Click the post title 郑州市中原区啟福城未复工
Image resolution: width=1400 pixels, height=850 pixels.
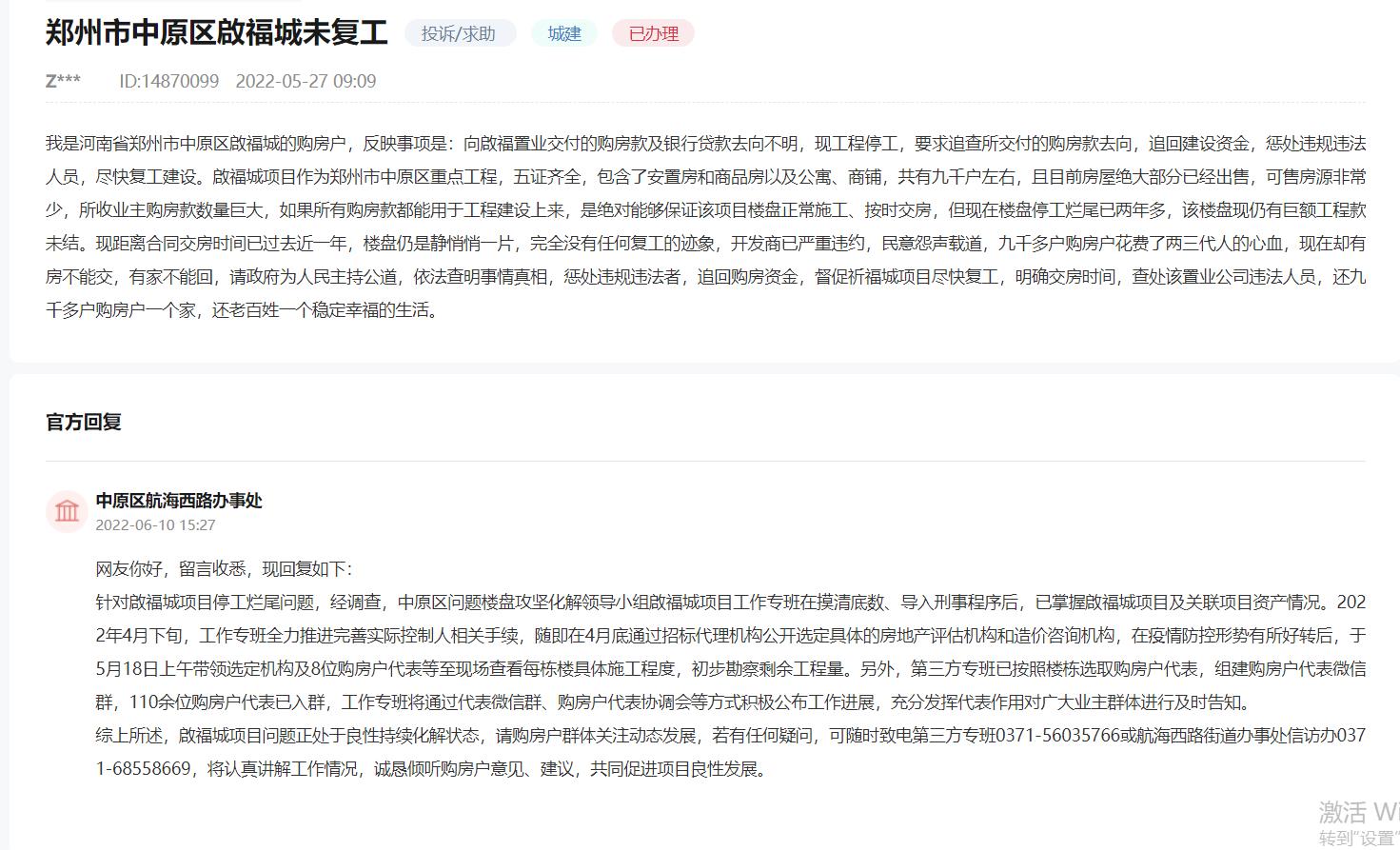217,32
